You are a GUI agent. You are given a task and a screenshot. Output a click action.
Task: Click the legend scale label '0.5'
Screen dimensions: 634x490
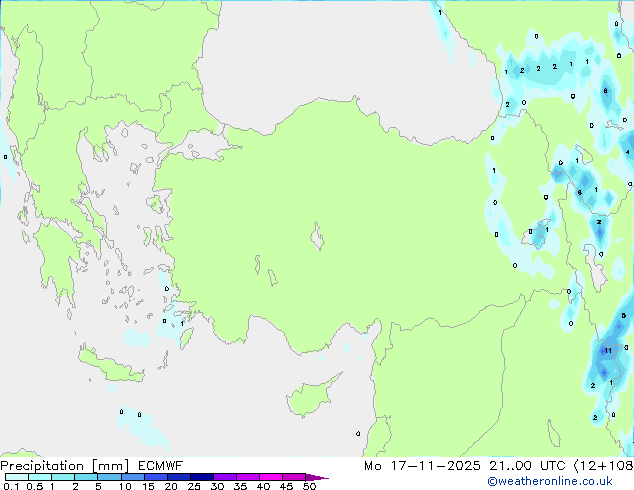35,486
